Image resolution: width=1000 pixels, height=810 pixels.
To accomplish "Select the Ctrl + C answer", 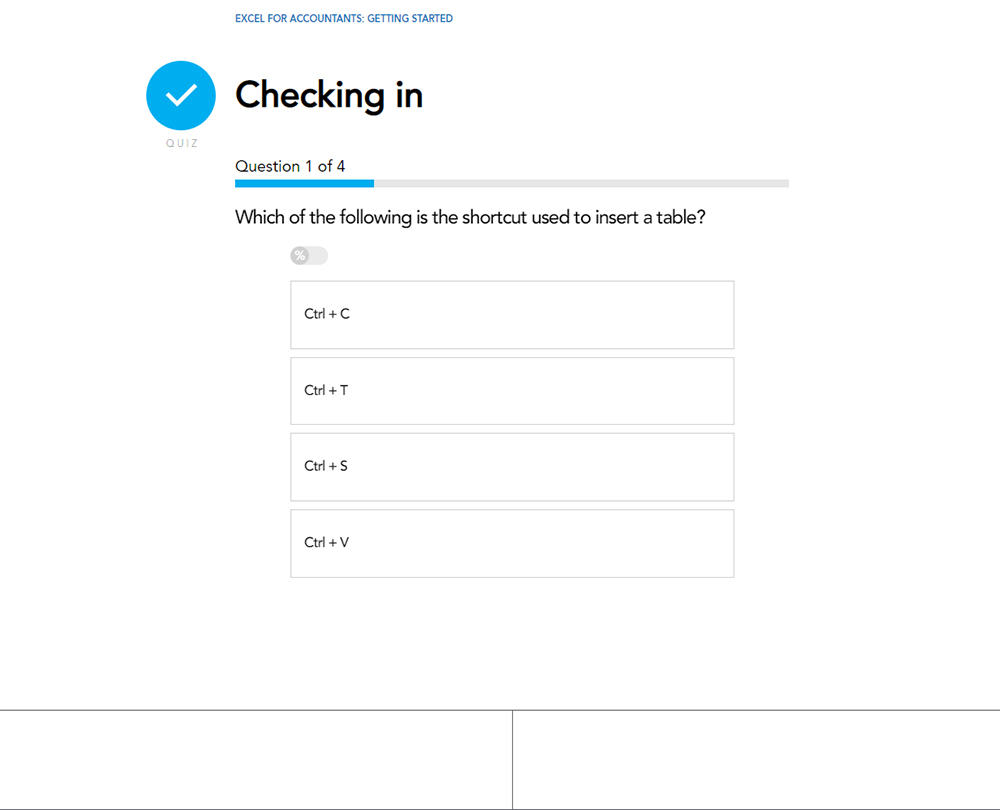I will pyautogui.click(x=512, y=315).
